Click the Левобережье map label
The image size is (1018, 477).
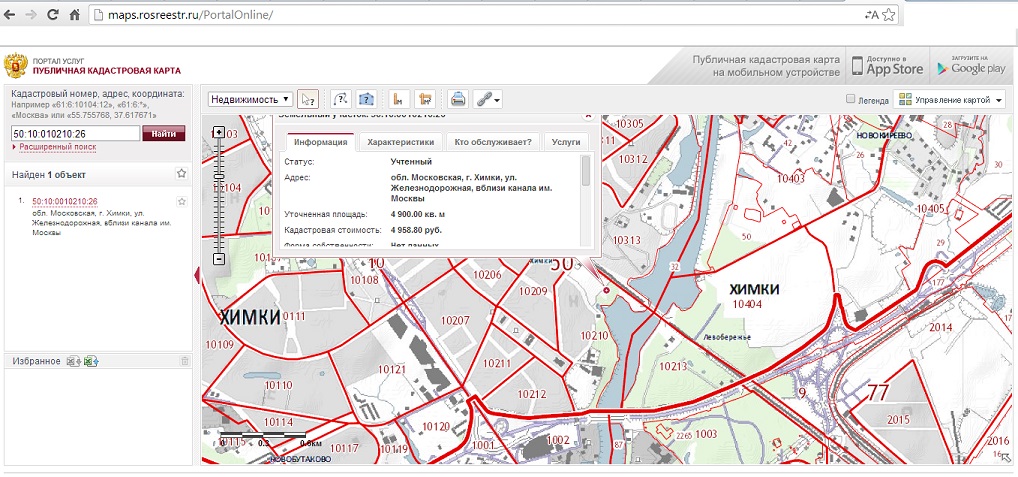[727, 338]
